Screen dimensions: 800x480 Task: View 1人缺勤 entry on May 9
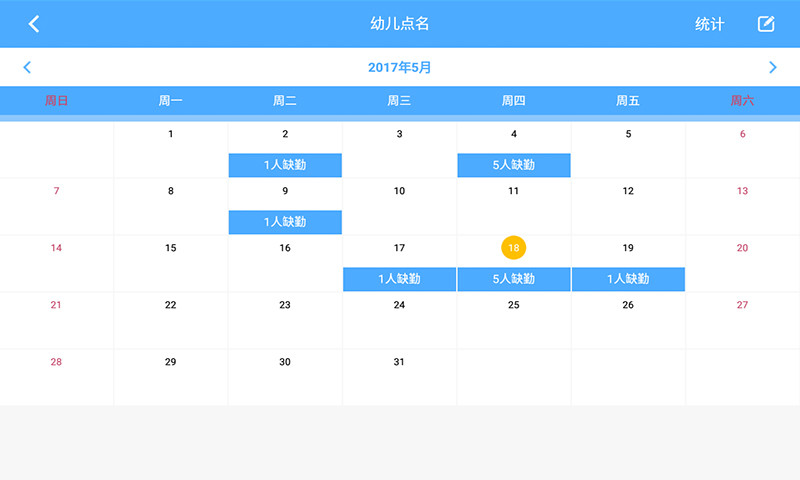(285, 222)
